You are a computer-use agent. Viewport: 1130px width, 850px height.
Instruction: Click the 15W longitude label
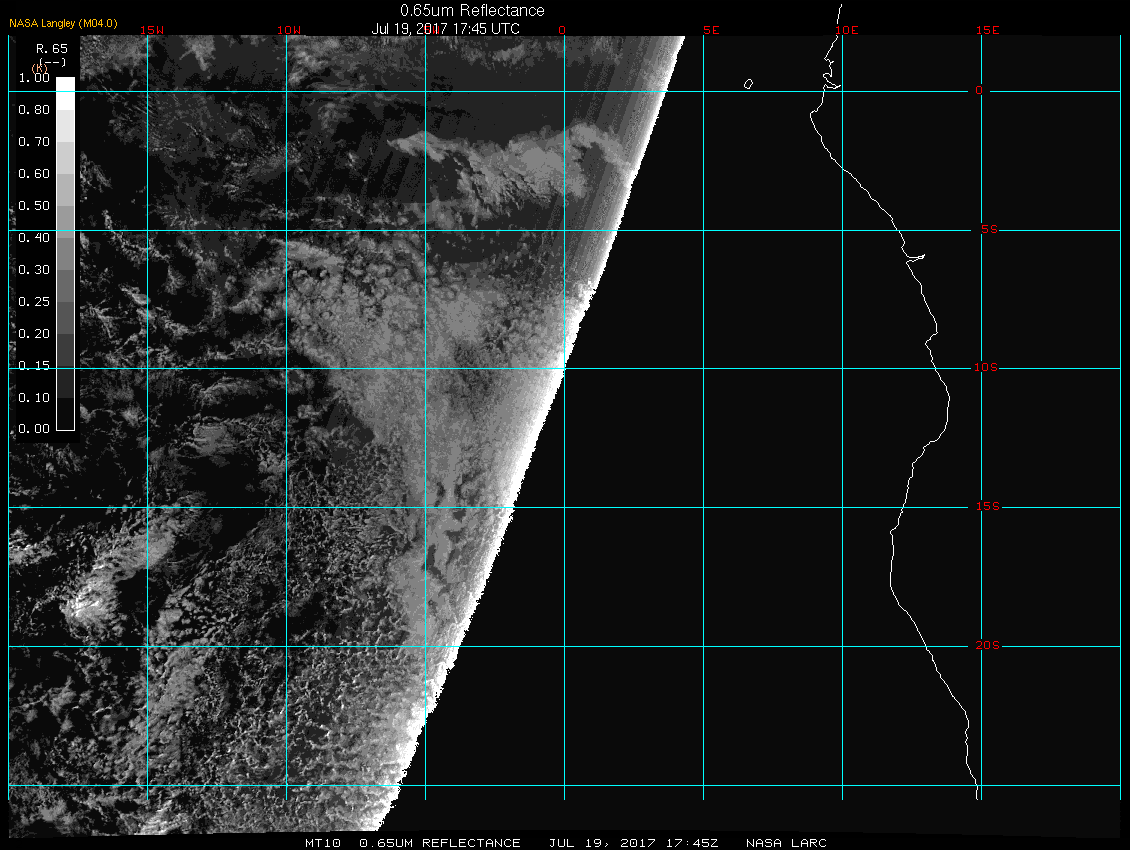(151, 30)
